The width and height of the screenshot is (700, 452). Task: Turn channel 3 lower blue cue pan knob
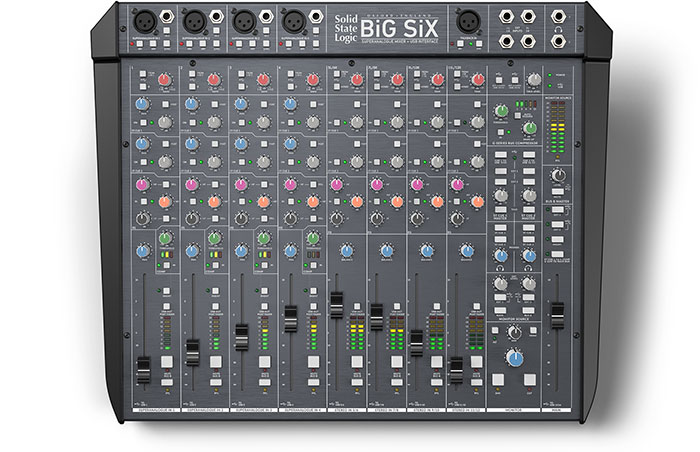241,144
